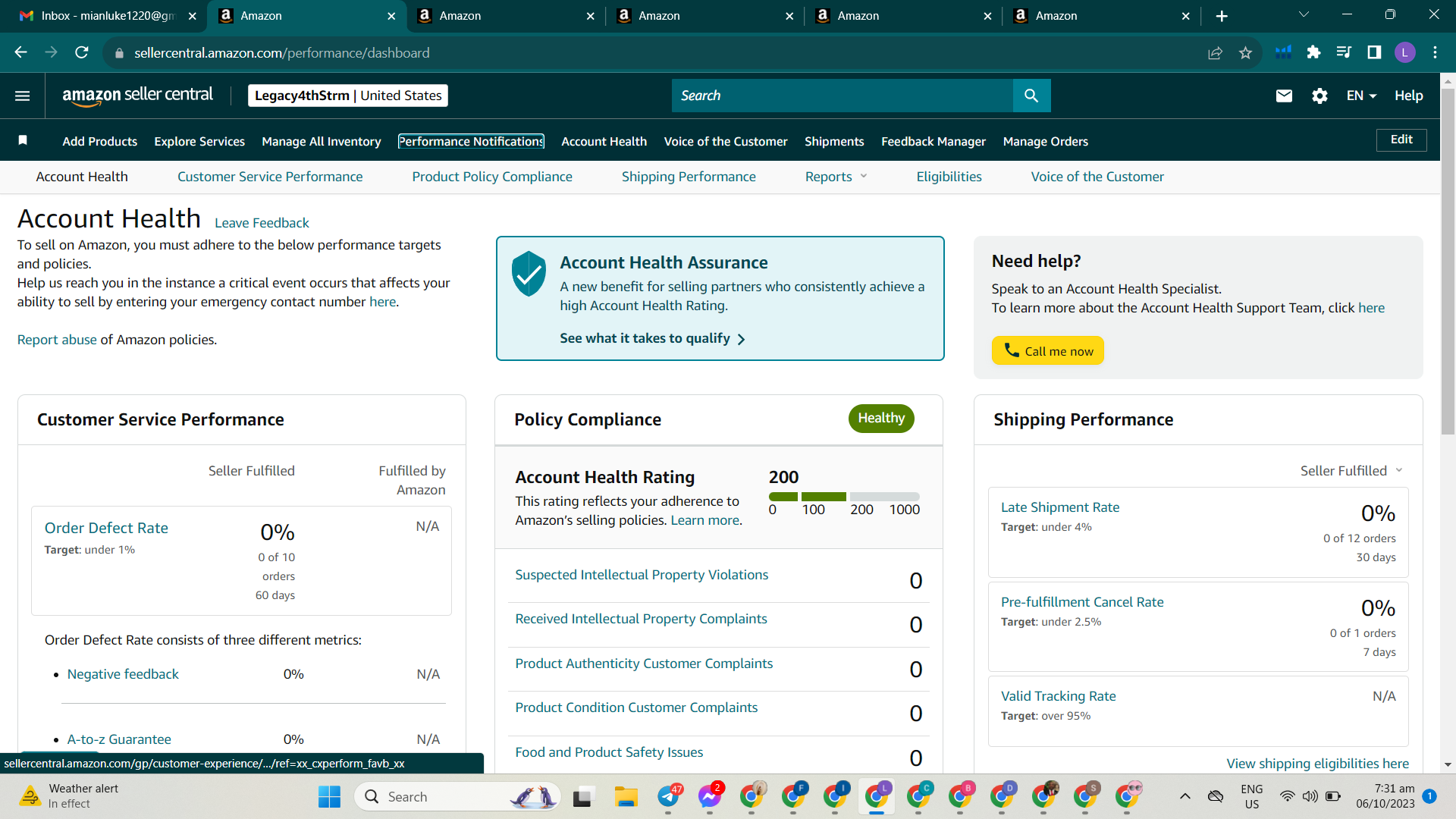The height and width of the screenshot is (819, 1456).
Task: Open the settings gear icon
Action: [1319, 96]
